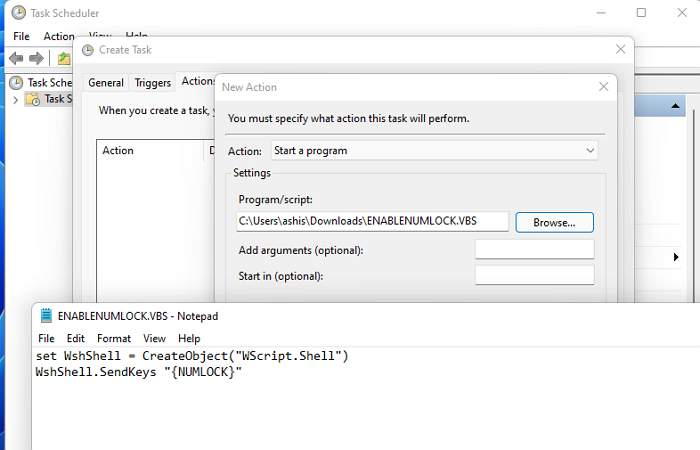Click the Add arguments input field

pos(534,249)
